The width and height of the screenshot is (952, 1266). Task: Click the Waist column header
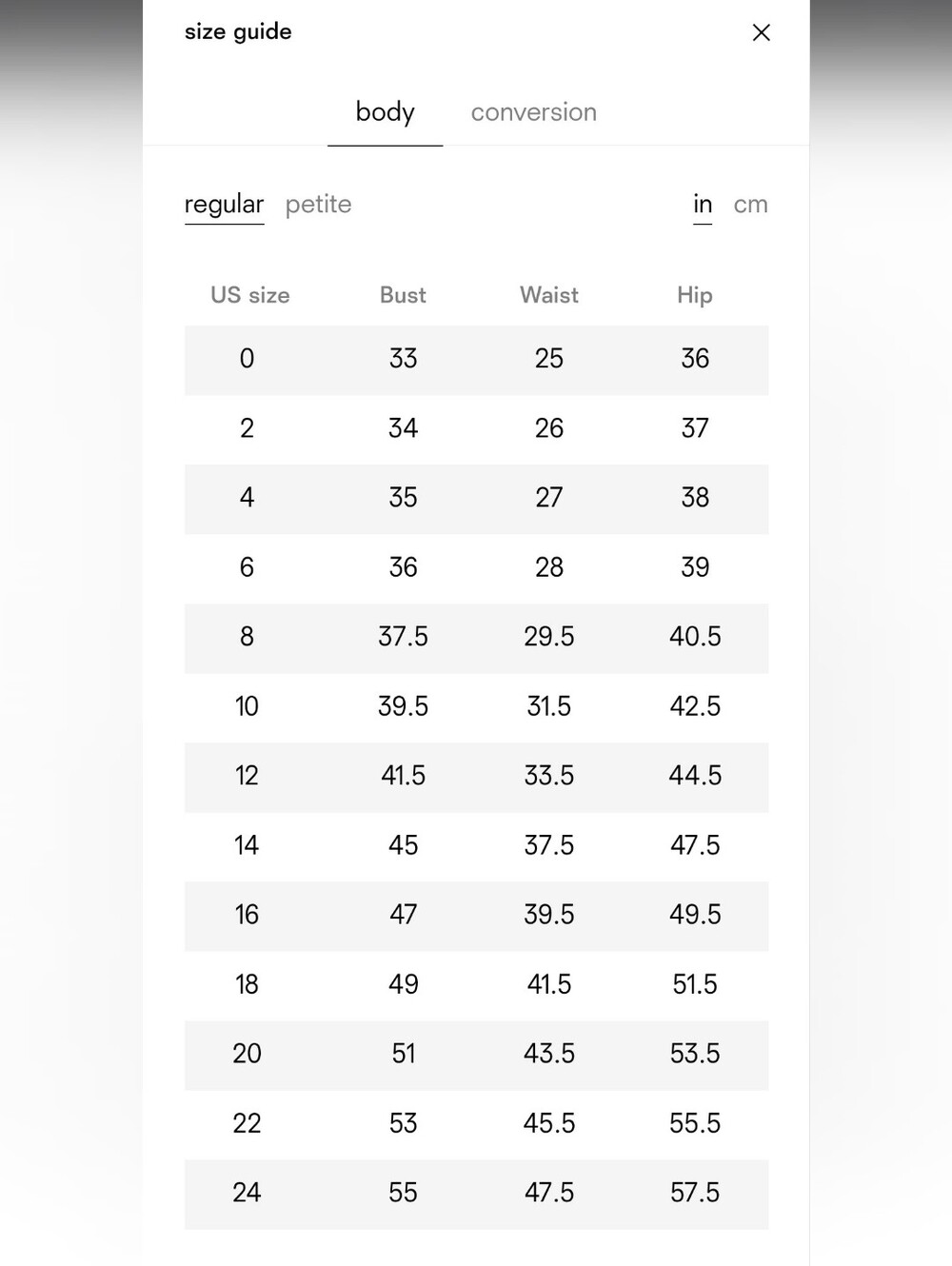tap(549, 295)
